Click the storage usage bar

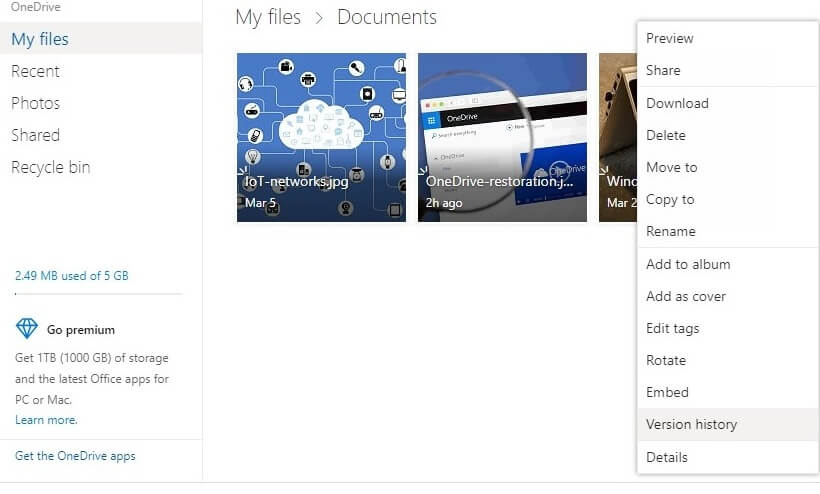tap(98, 294)
